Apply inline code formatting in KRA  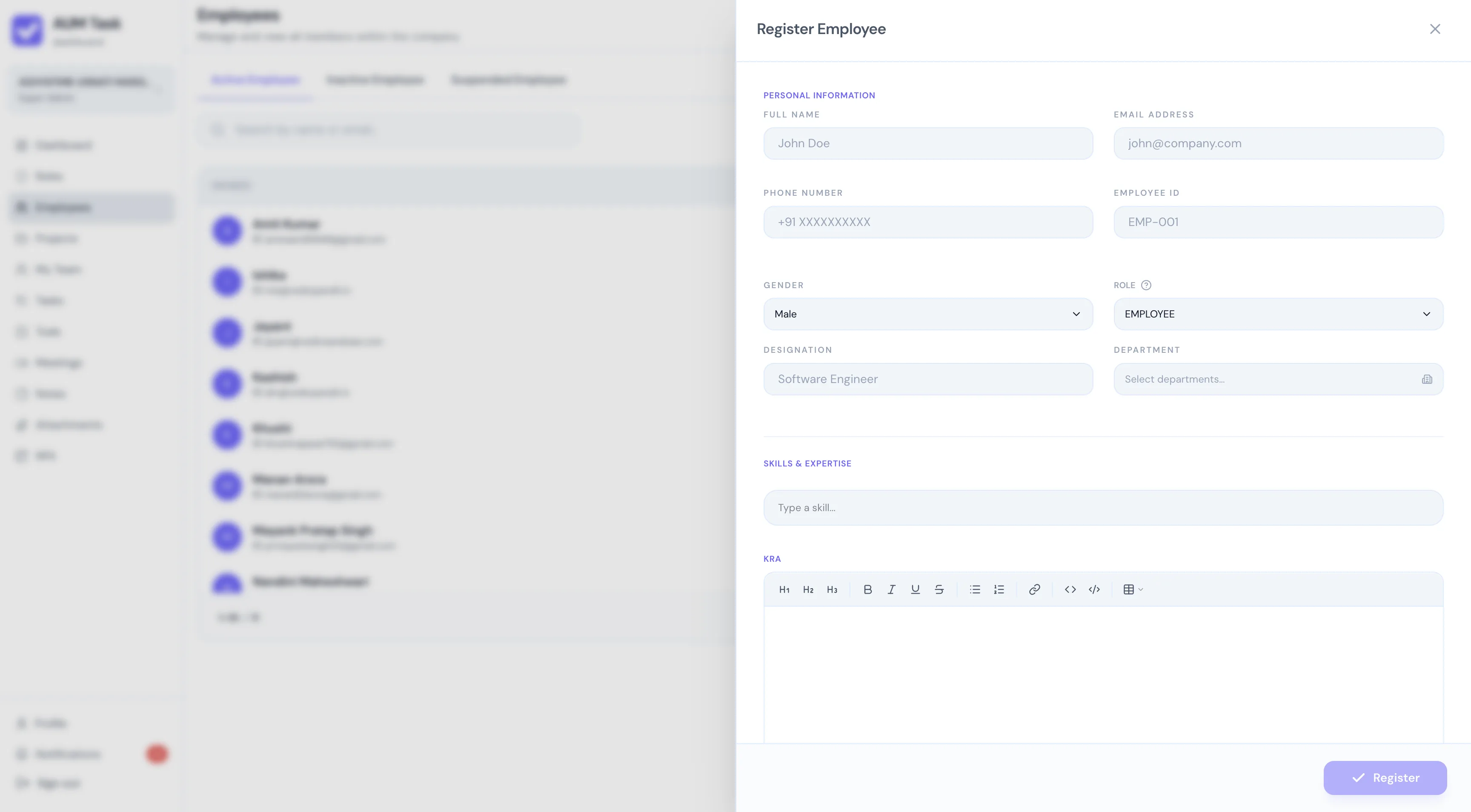click(1070, 589)
